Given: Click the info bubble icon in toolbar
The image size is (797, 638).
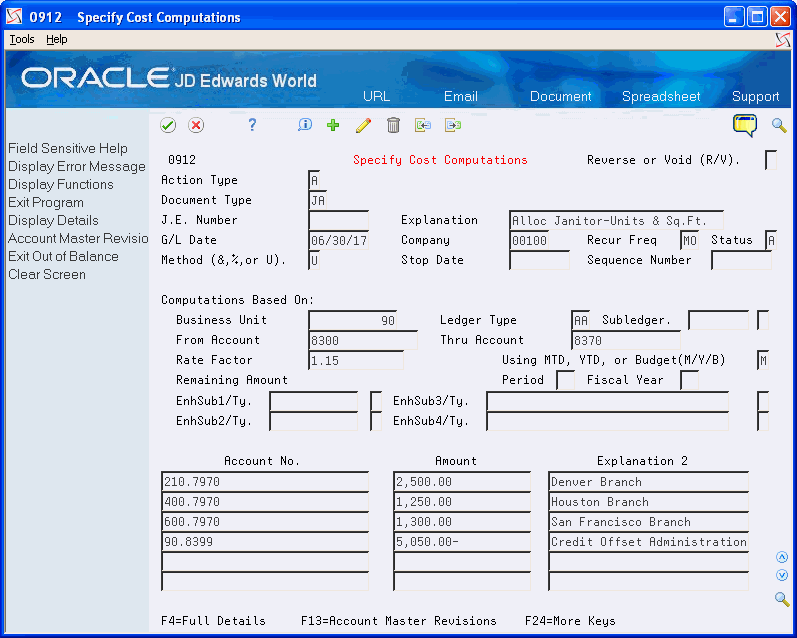Looking at the screenshot, I should (304, 125).
